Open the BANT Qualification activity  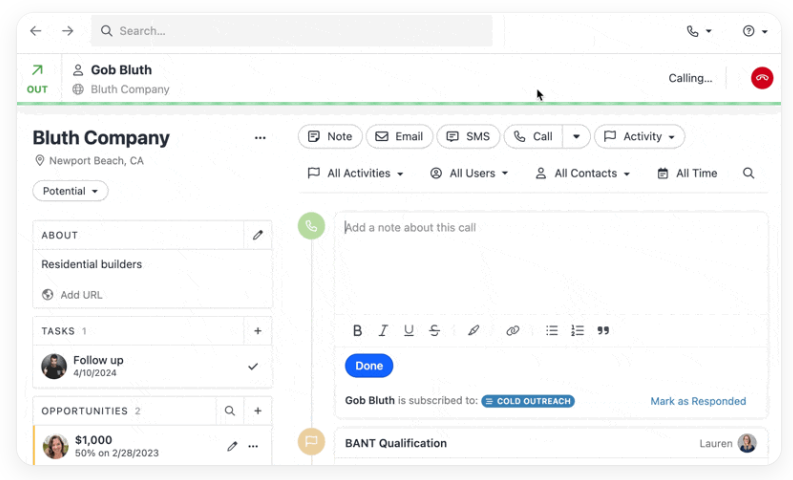point(396,443)
